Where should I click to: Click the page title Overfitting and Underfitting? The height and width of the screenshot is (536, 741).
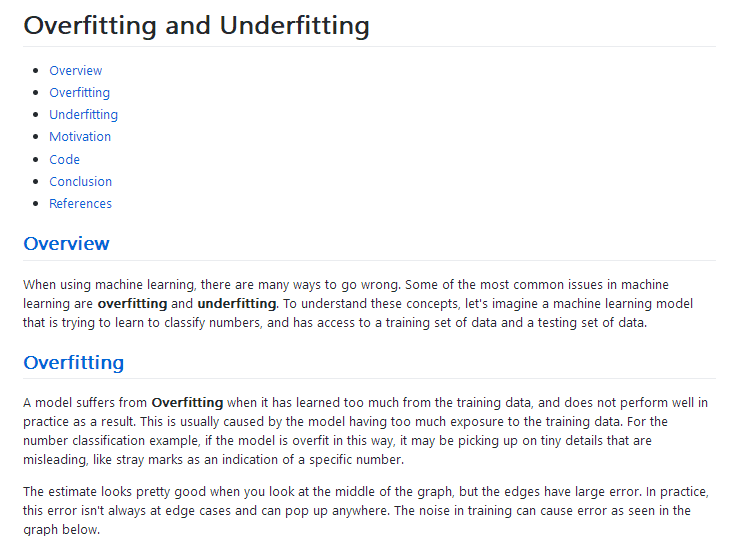click(x=196, y=25)
